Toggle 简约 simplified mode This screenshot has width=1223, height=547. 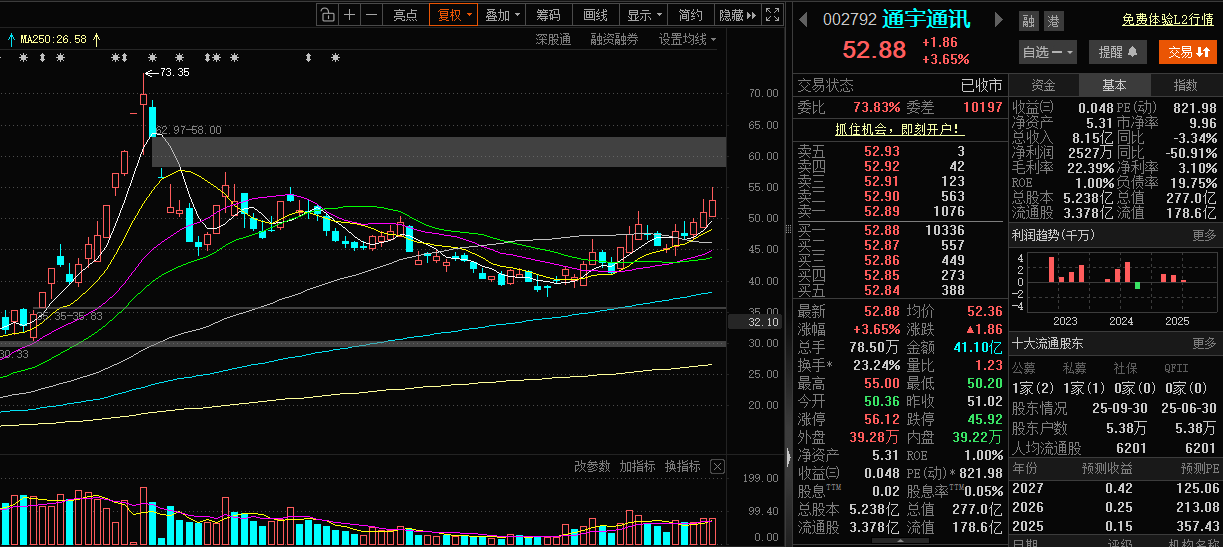click(x=690, y=14)
